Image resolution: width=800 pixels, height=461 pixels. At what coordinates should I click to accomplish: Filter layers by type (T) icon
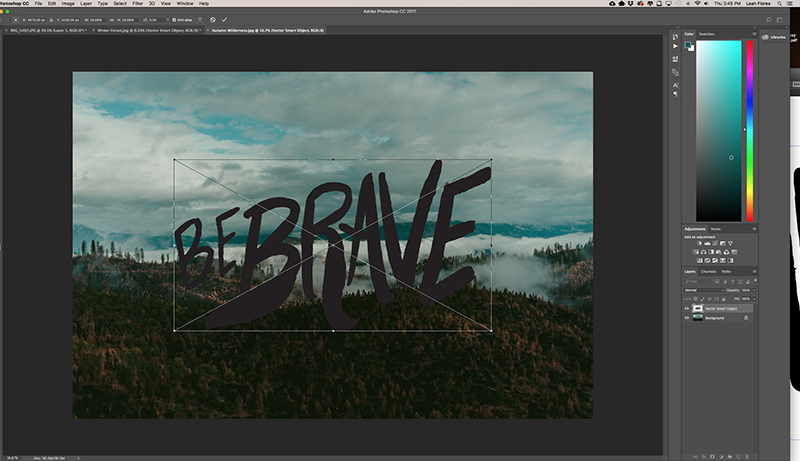coord(733,281)
